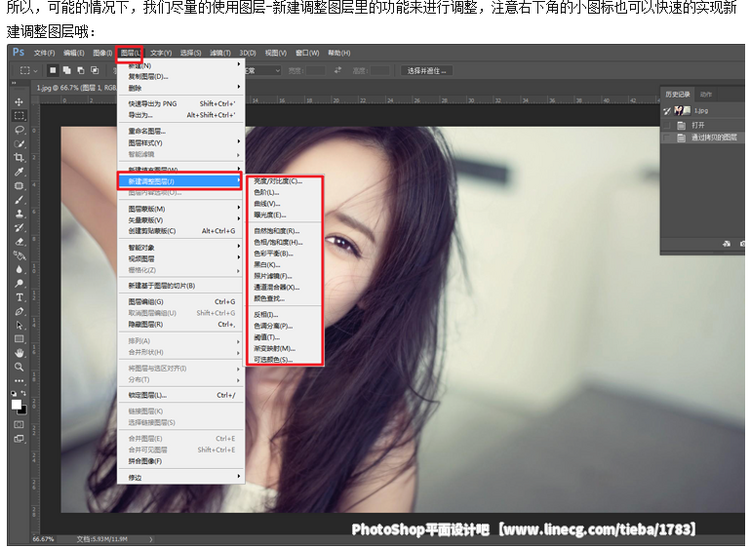Click Add to Selection mode icon
Screen dimensions: 750x548
67,70
